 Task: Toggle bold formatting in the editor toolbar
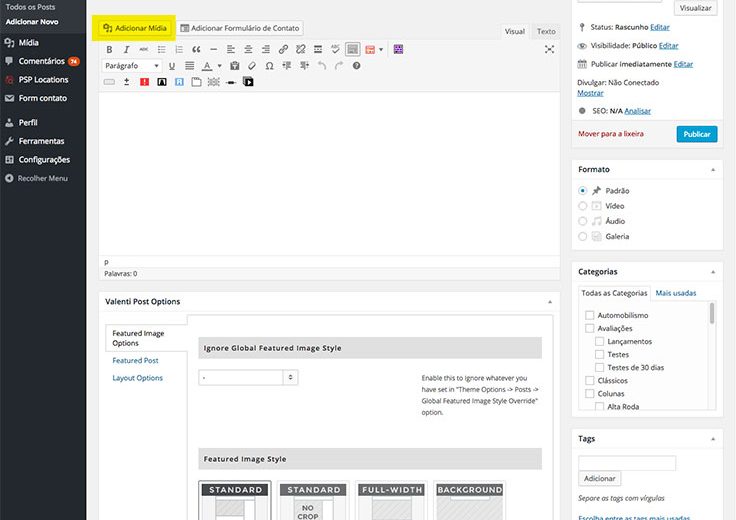pyautogui.click(x=110, y=49)
